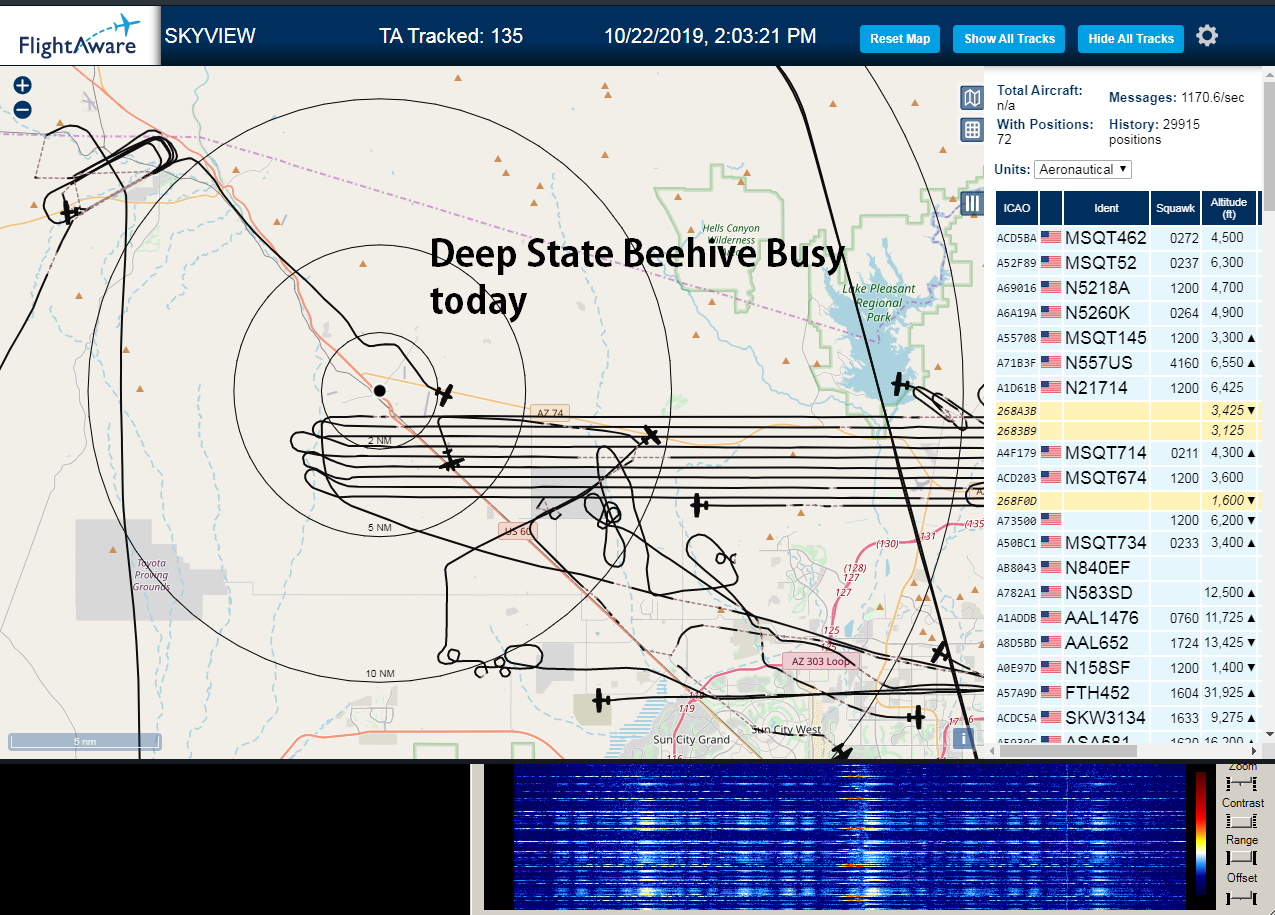Click Reset Map button
This screenshot has height=915, width=1275.
pos(900,39)
